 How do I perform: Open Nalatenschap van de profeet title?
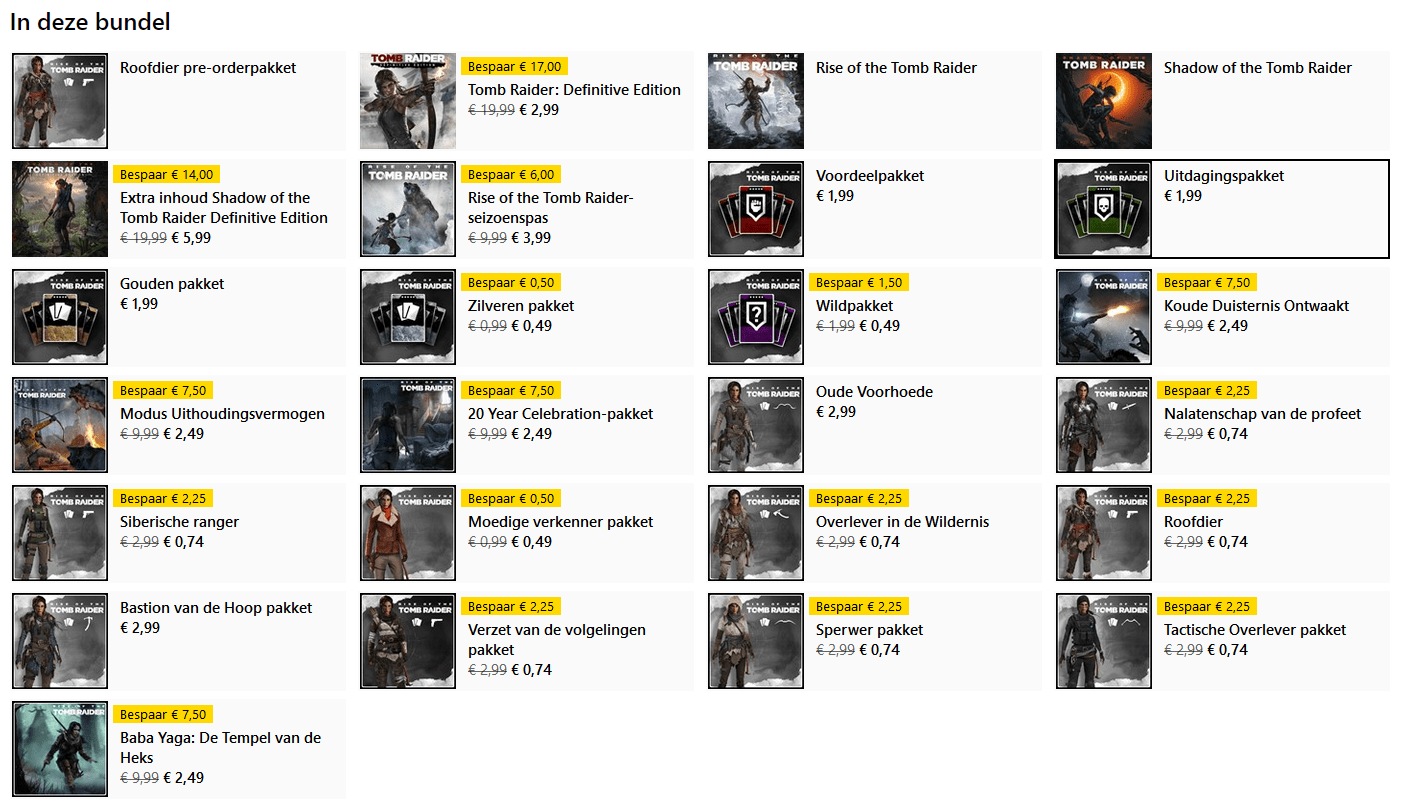[x=1262, y=414]
